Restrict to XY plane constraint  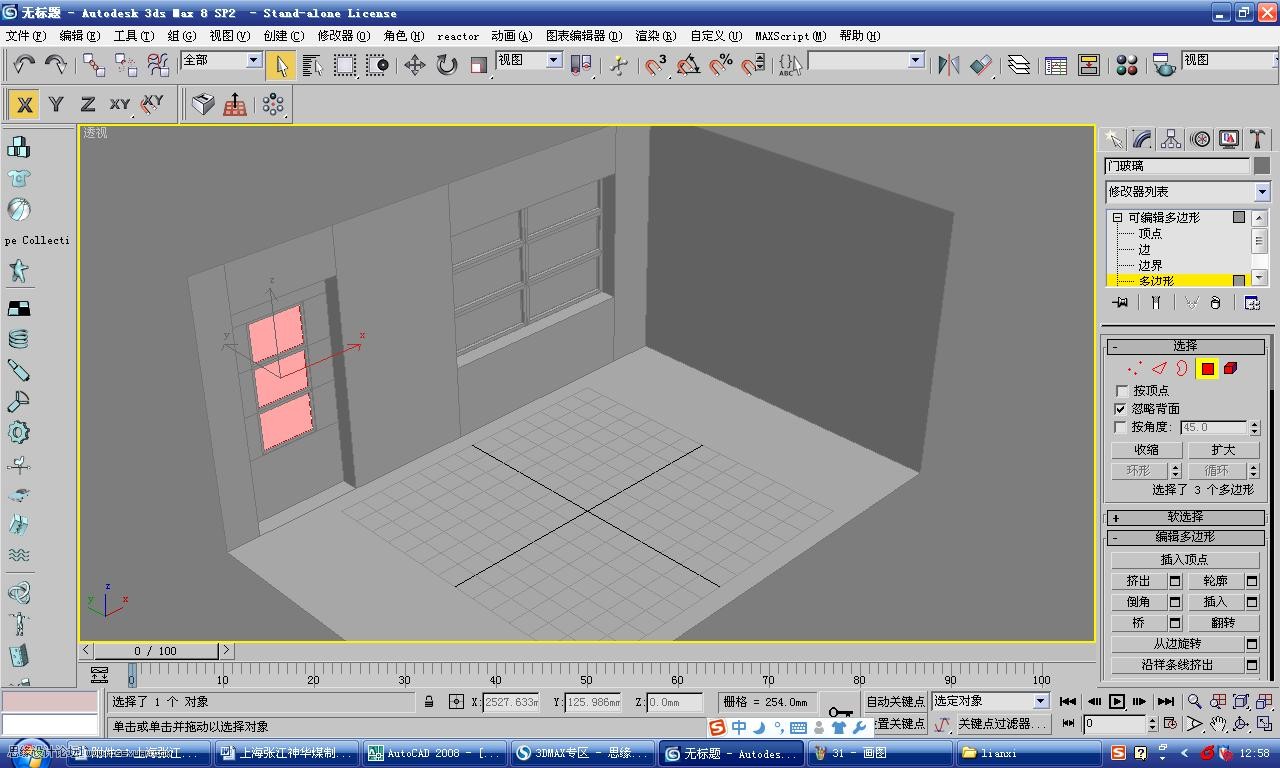point(120,104)
